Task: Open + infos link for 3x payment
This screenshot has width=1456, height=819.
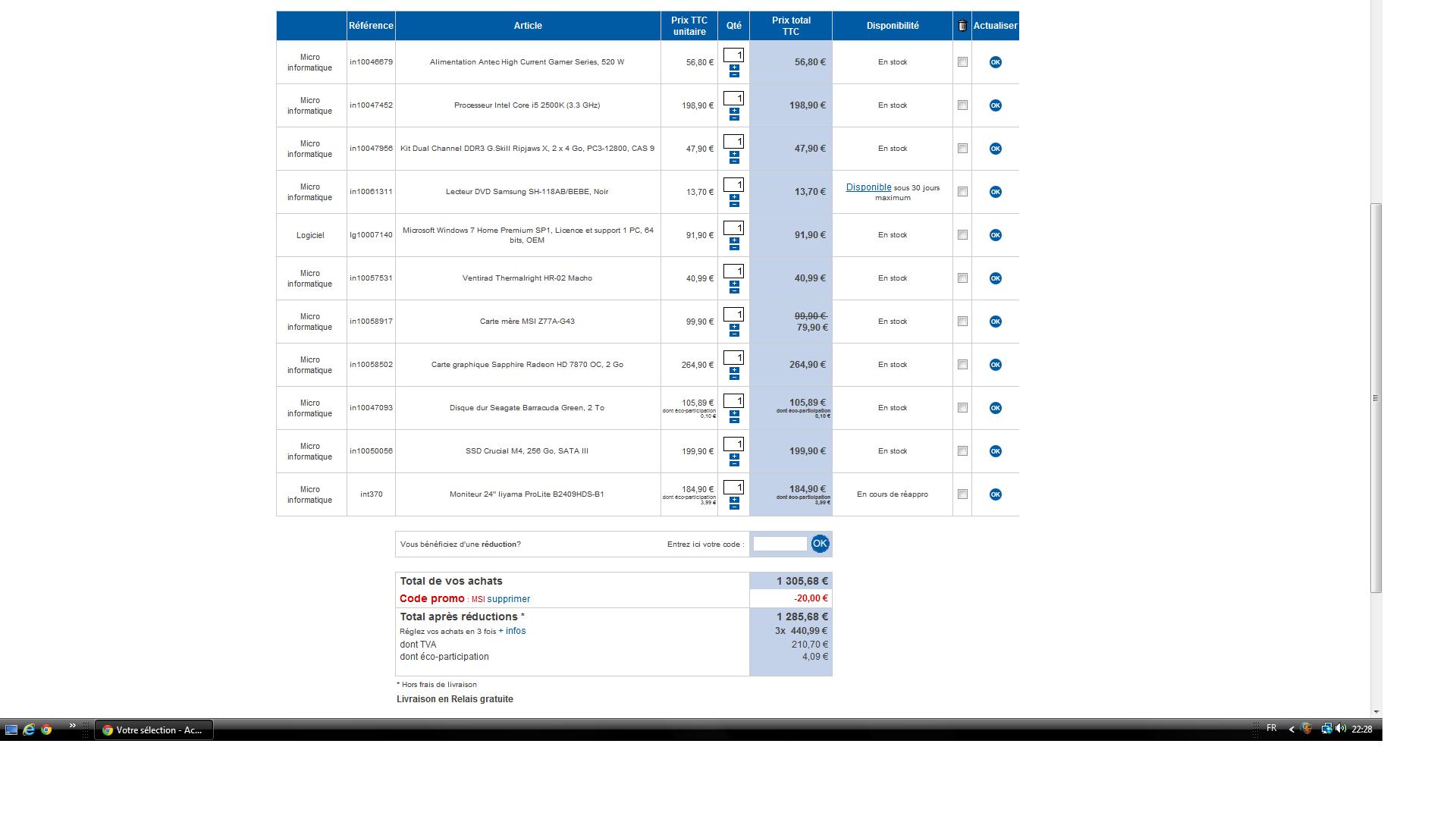Action: point(512,631)
